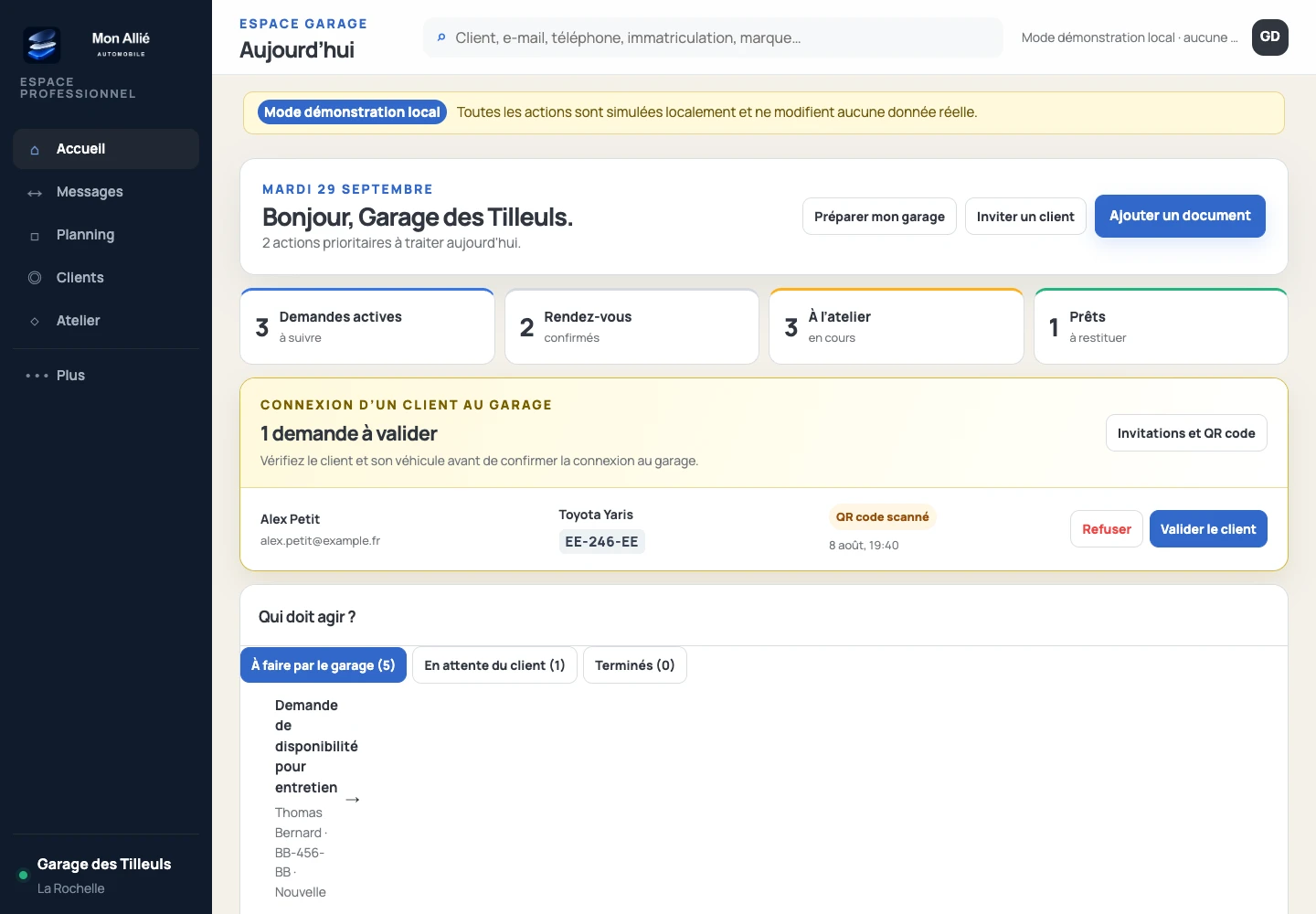The width and height of the screenshot is (1316, 914).
Task: Open Accueil in the sidebar
Action: [x=106, y=149]
